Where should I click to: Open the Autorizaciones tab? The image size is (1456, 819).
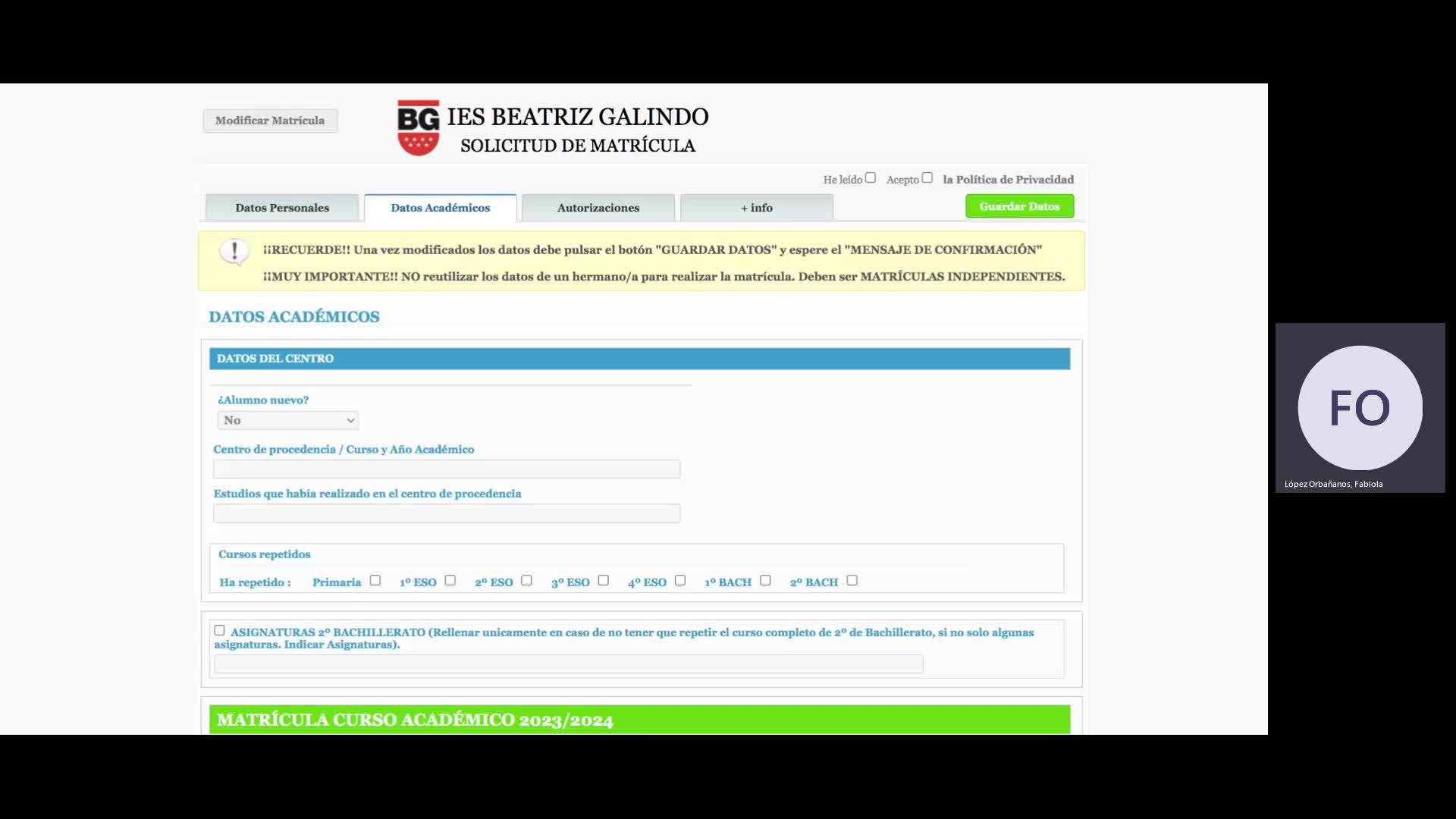[x=598, y=208]
